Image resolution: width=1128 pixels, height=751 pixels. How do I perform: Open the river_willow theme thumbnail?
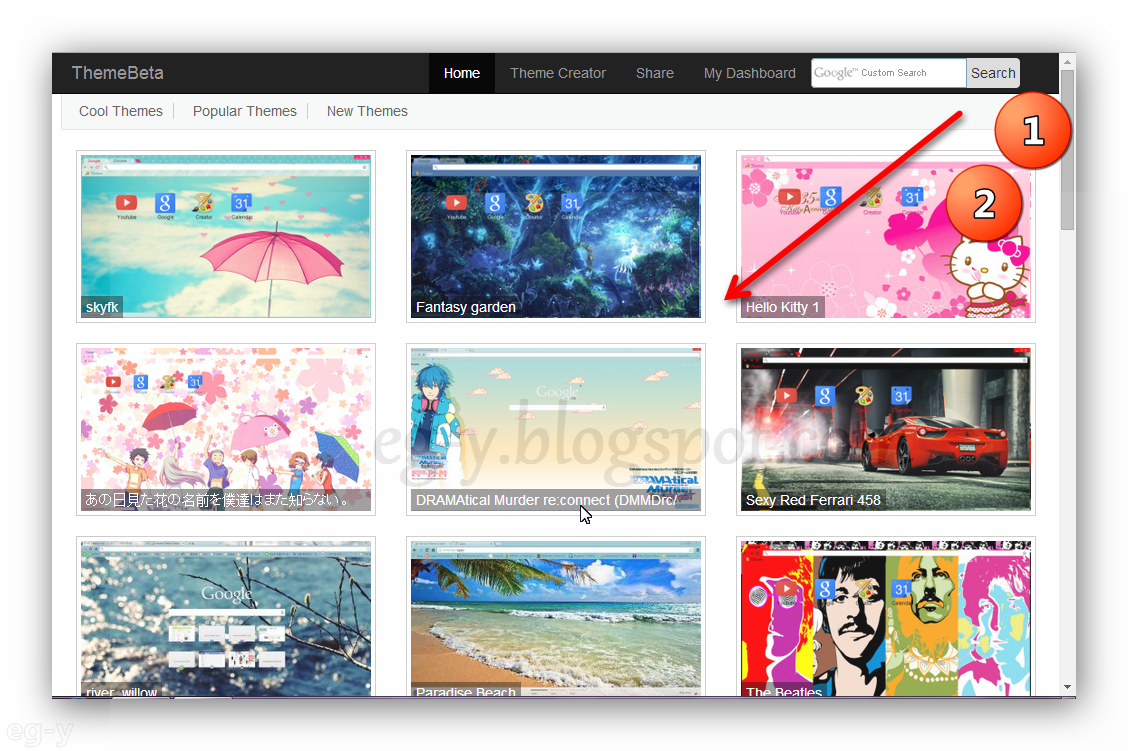pyautogui.click(x=226, y=617)
